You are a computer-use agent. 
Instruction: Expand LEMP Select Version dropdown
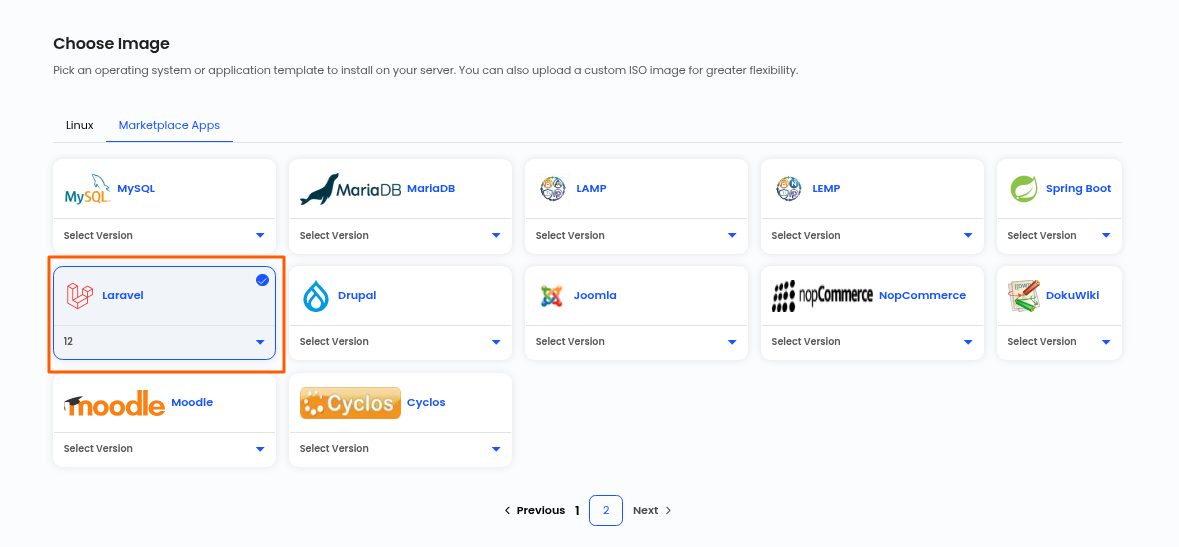[872, 236]
